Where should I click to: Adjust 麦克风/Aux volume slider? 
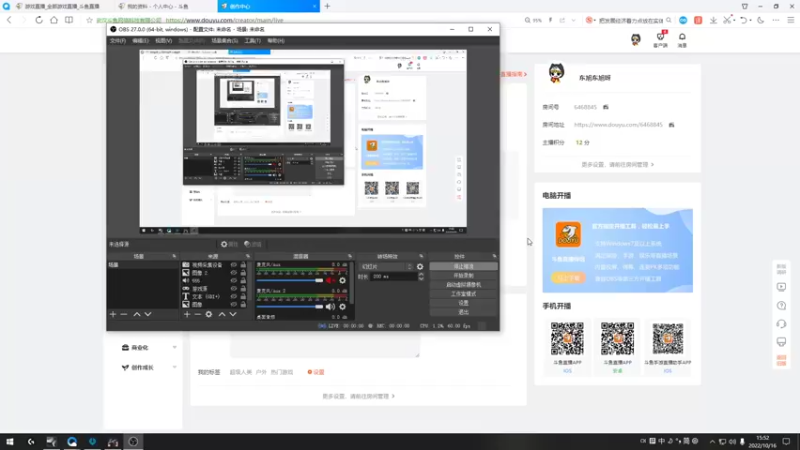point(290,281)
